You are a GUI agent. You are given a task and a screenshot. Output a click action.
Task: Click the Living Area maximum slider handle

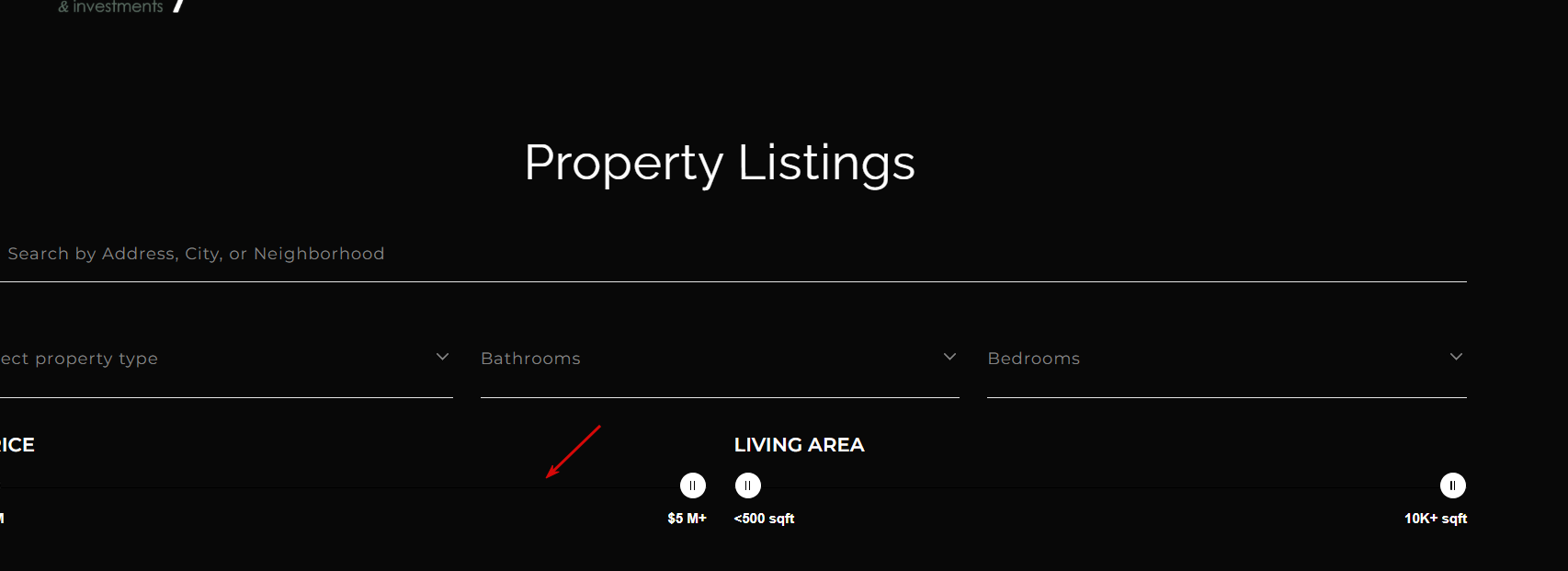point(1453,485)
